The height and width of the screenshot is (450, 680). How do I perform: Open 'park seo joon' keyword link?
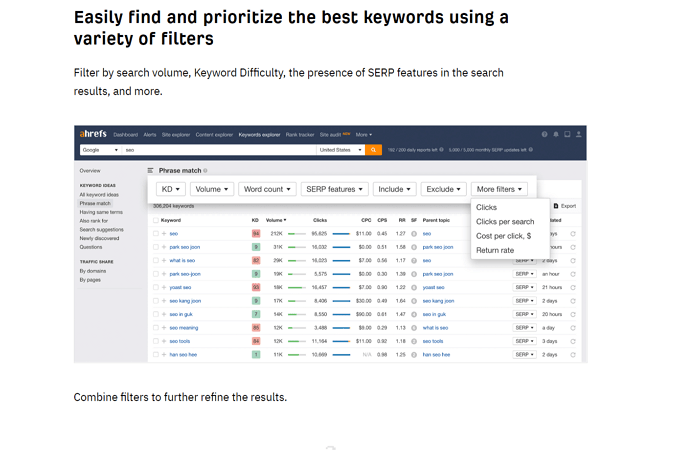tap(185, 247)
